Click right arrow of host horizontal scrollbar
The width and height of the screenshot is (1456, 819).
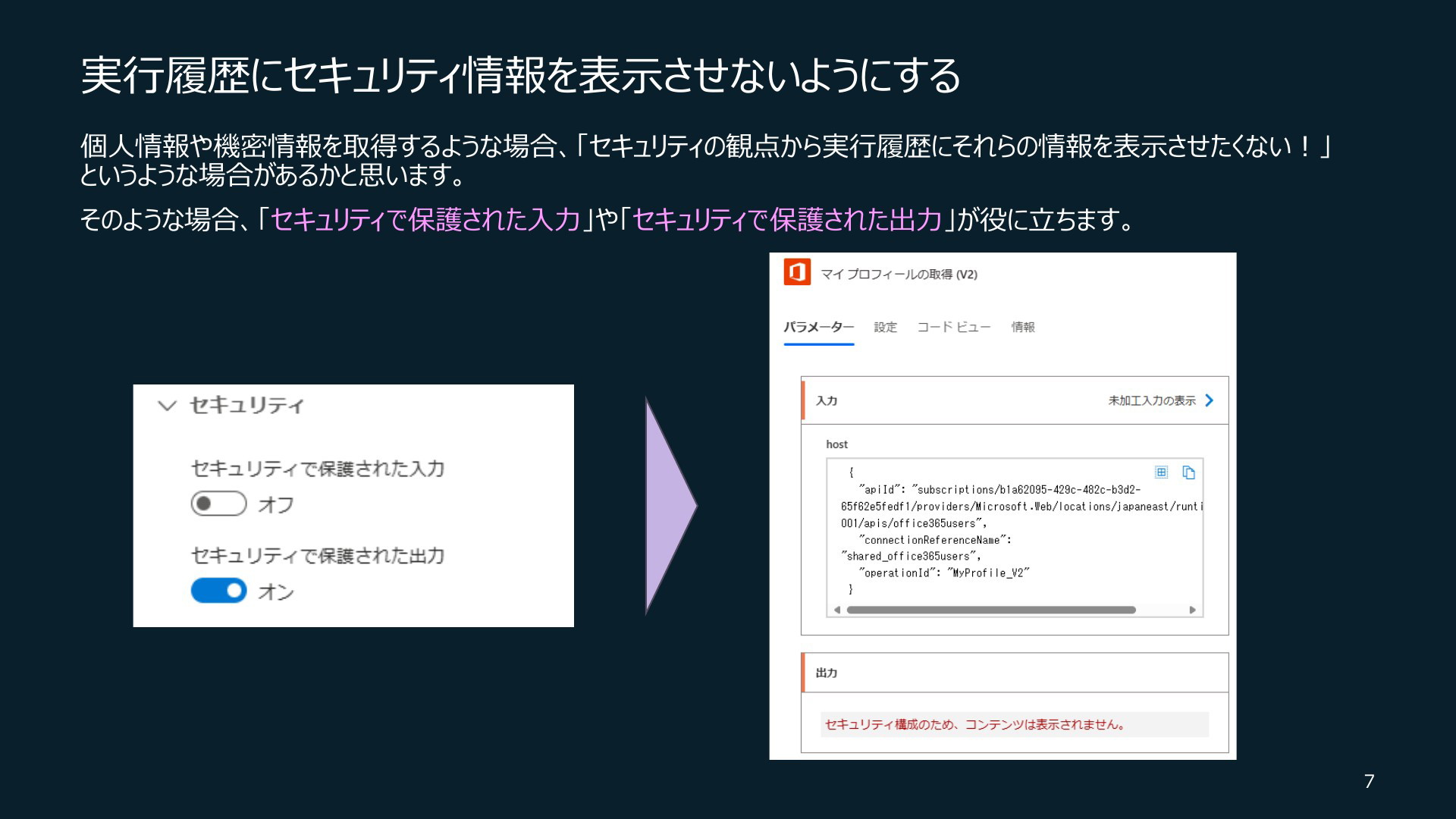(1192, 610)
